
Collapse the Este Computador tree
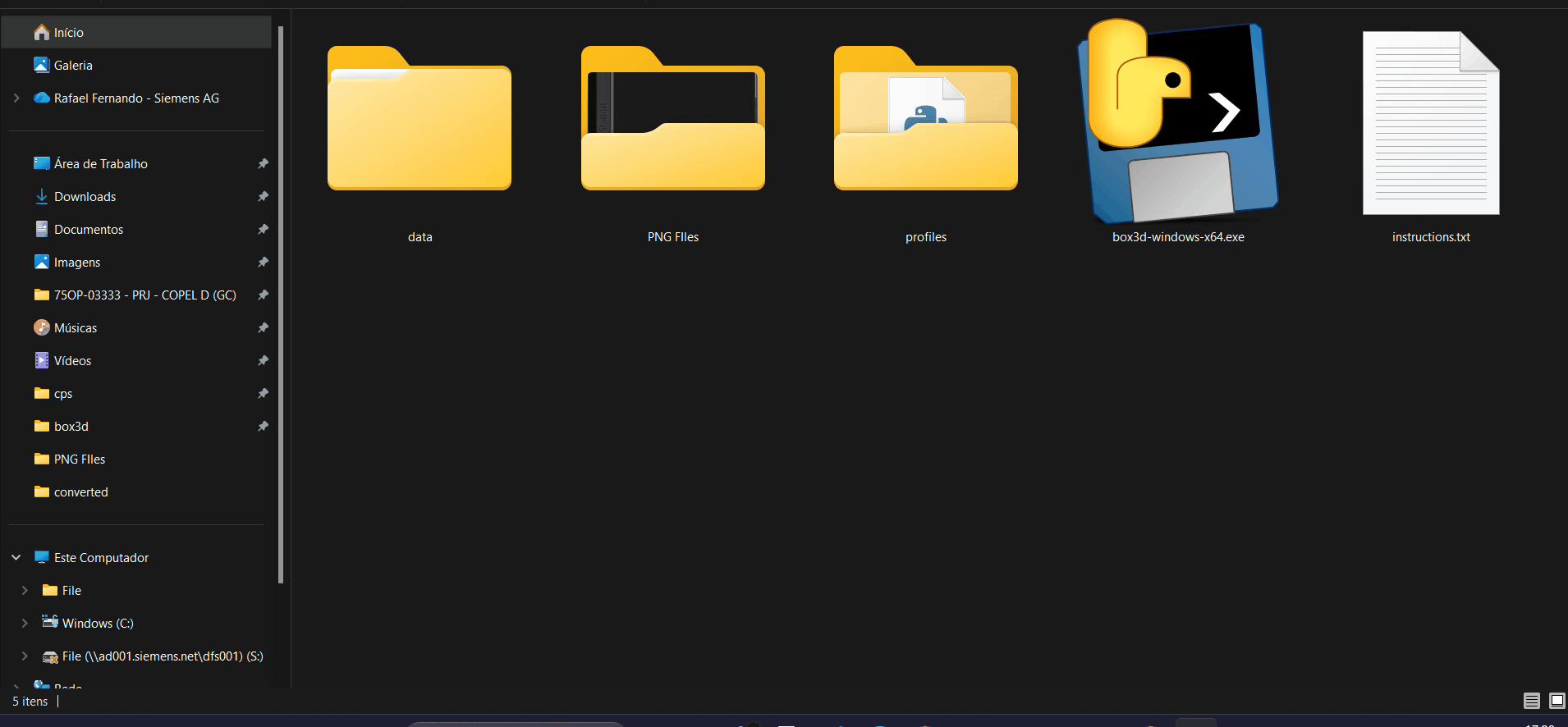click(16, 558)
